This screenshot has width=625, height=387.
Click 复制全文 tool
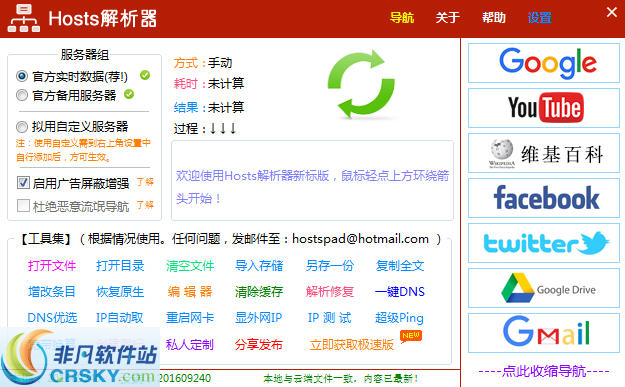pos(400,265)
